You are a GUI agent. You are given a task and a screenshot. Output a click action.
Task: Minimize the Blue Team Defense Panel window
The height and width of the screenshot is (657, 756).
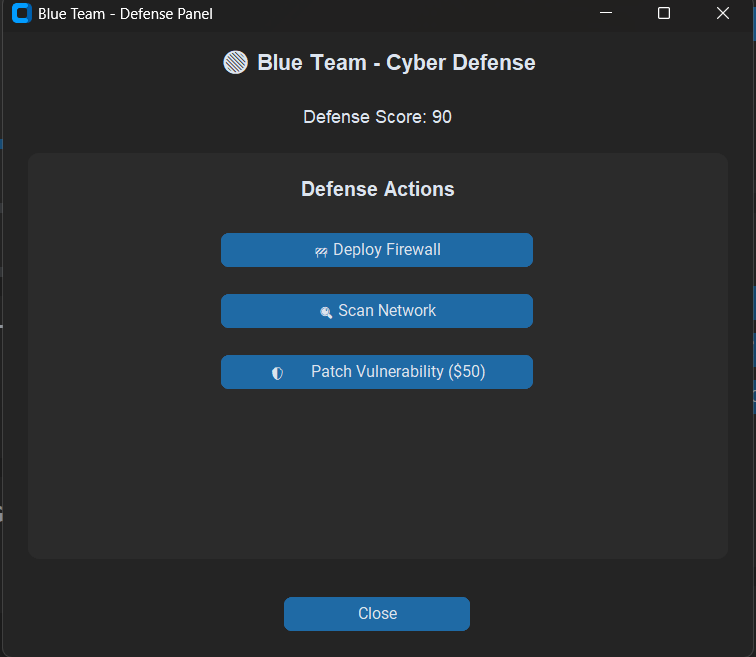(606, 13)
